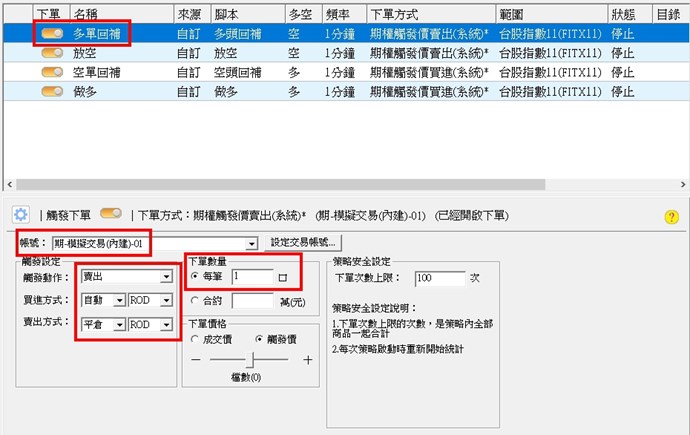Select the 每筆 quantity radio button
690x435 pixels.
[194, 276]
